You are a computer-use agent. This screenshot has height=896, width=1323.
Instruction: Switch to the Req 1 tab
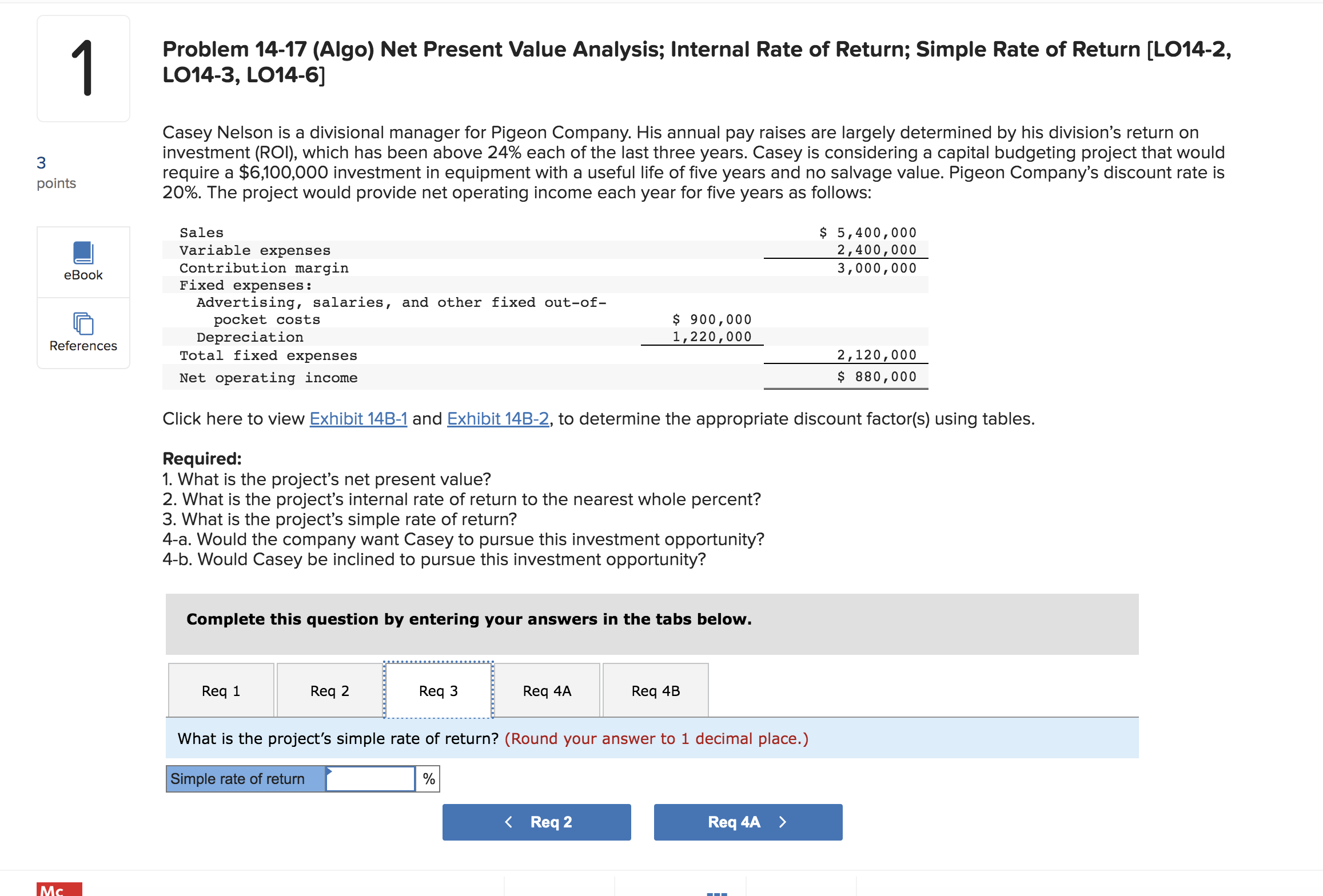pyautogui.click(x=221, y=690)
